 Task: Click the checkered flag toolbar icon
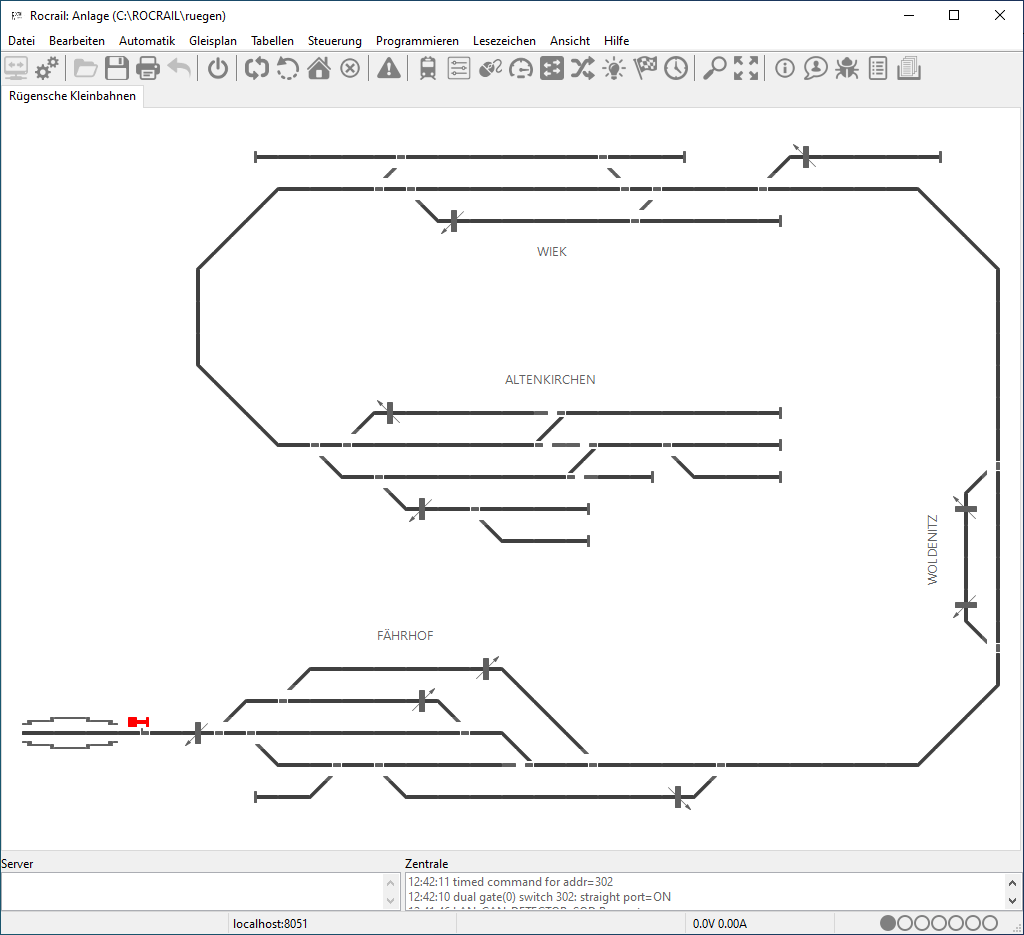(645, 68)
